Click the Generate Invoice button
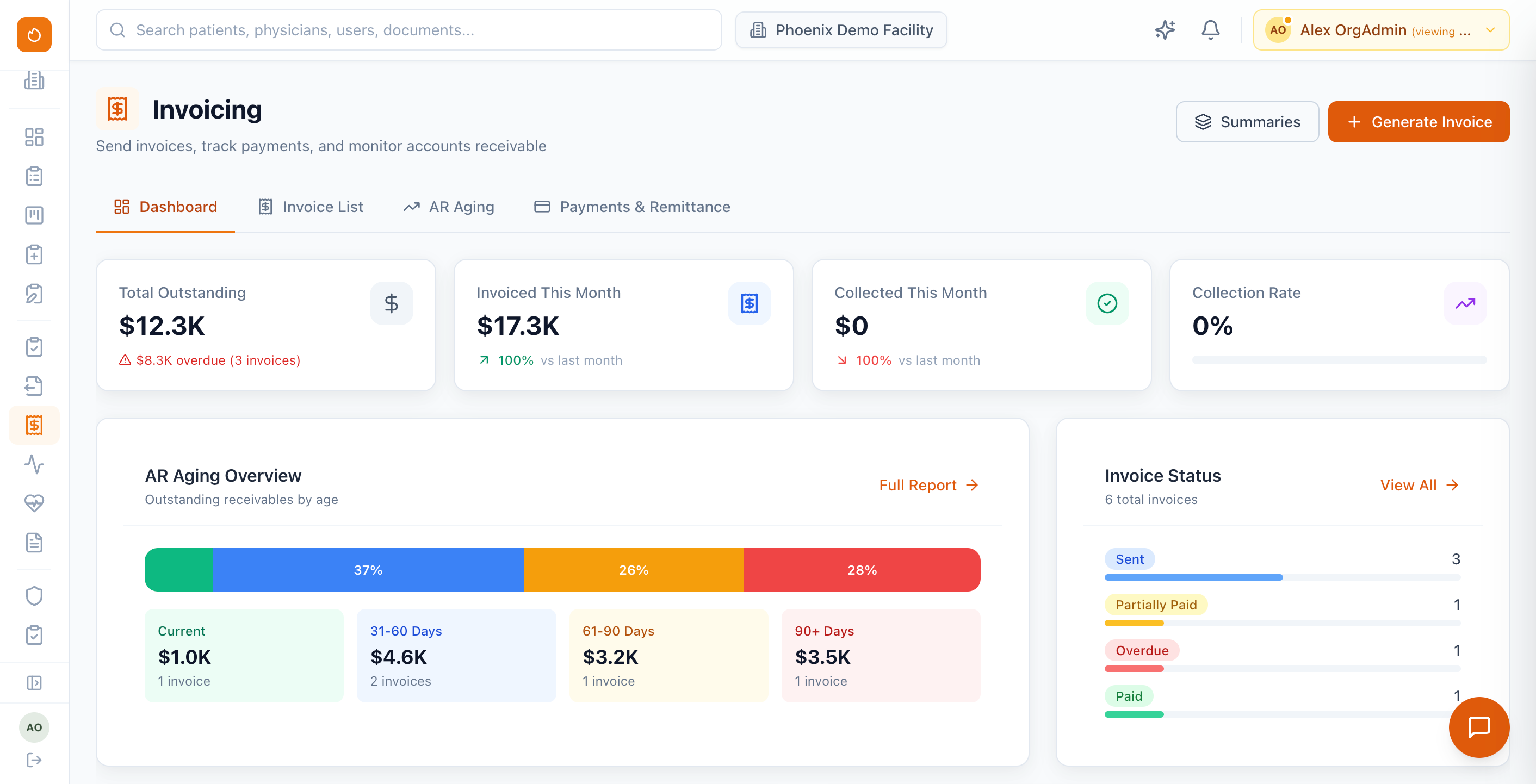This screenshot has width=1536, height=784. click(x=1419, y=122)
